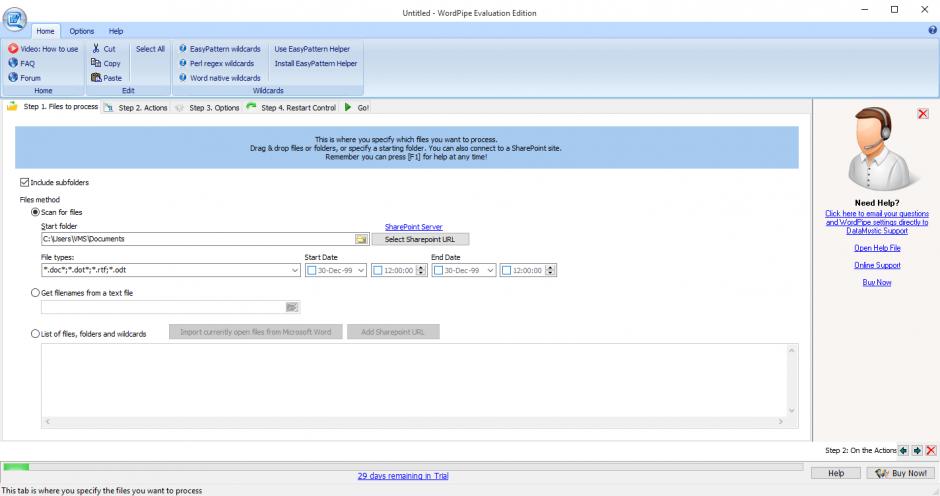The image size is (940, 496).
Task: Expand the File types dropdown
Action: coord(295,270)
